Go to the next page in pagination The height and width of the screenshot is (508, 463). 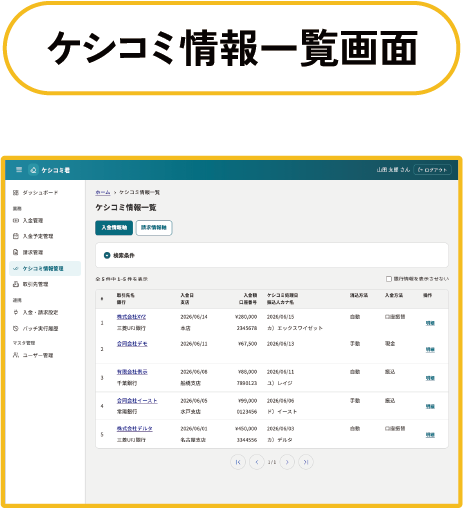pyautogui.click(x=287, y=462)
